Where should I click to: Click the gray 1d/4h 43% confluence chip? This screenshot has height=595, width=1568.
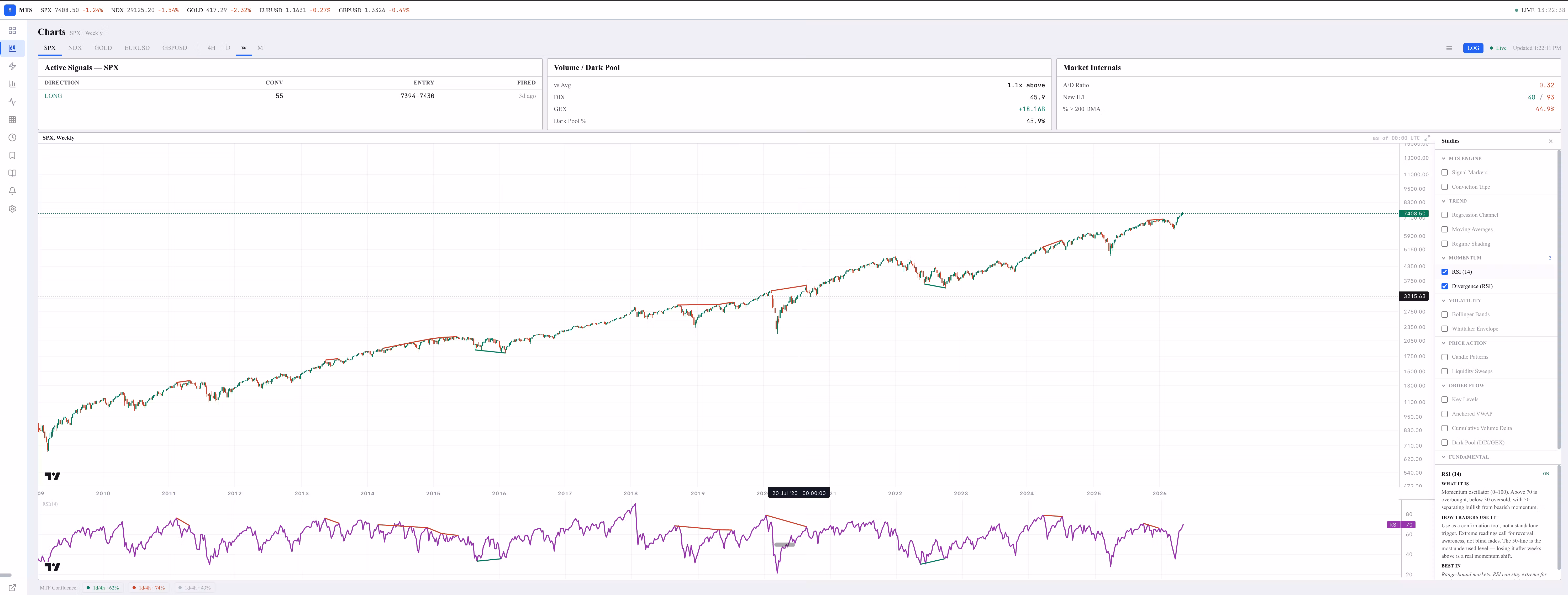pyautogui.click(x=194, y=588)
